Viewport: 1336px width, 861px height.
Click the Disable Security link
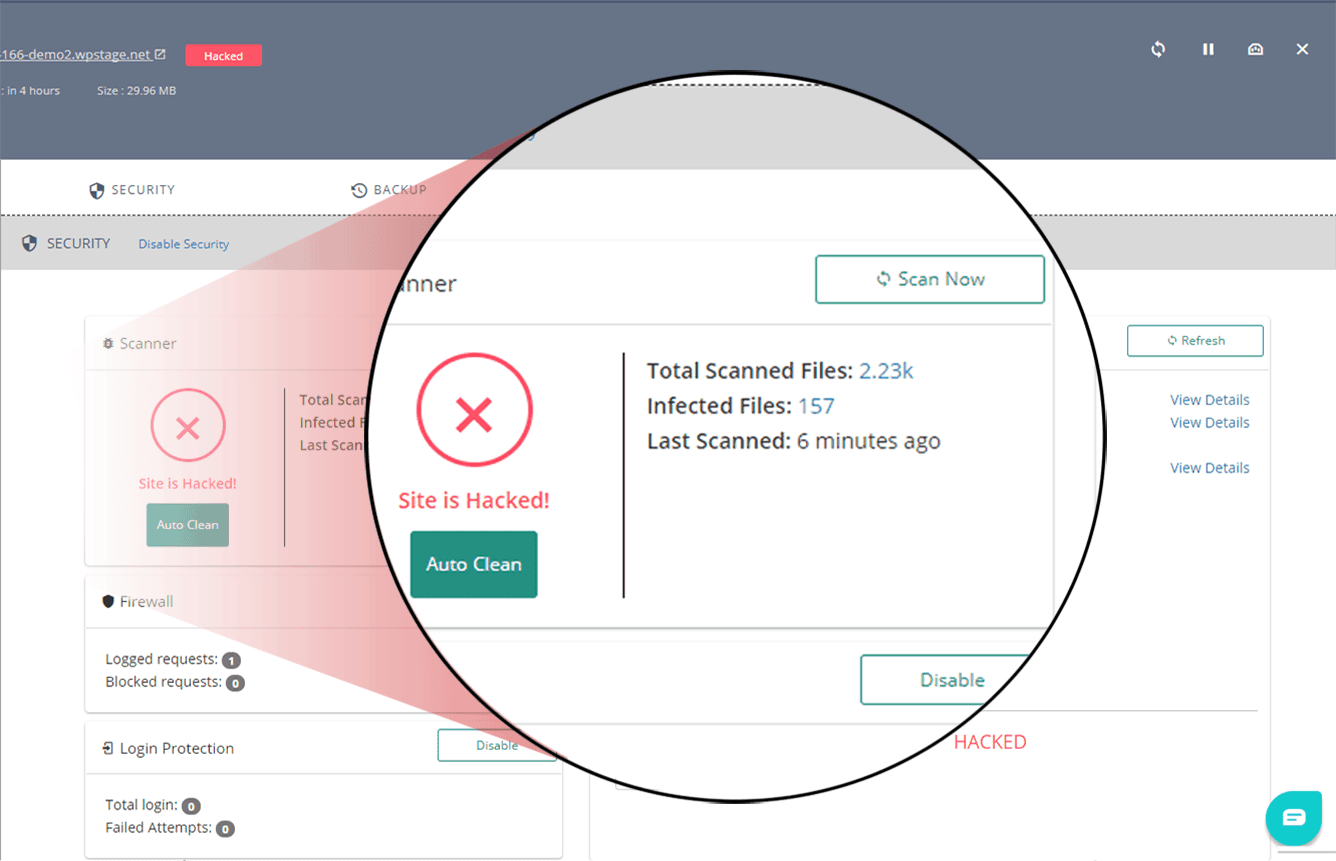coord(183,244)
